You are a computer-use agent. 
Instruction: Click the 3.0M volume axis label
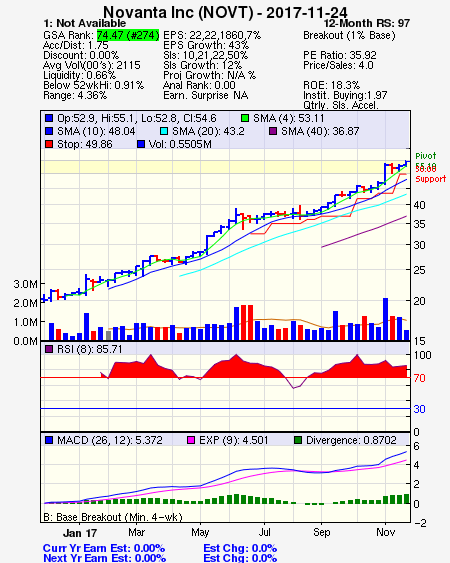click(x=25, y=284)
